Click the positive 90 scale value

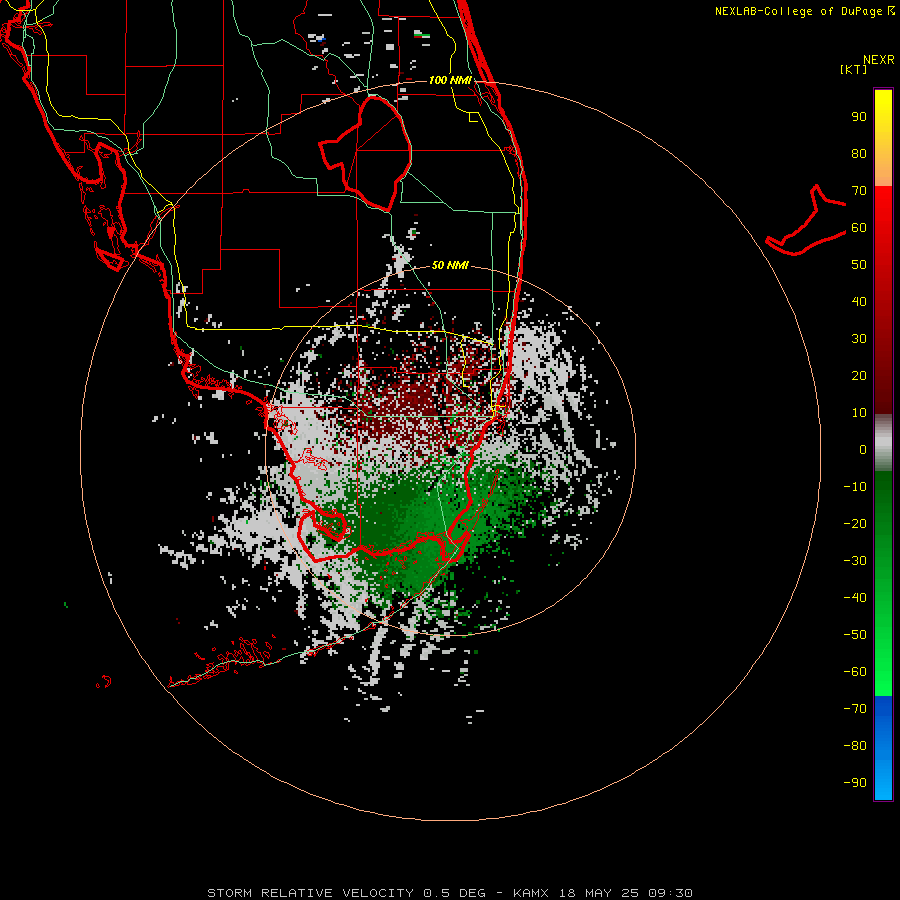pyautogui.click(x=859, y=117)
